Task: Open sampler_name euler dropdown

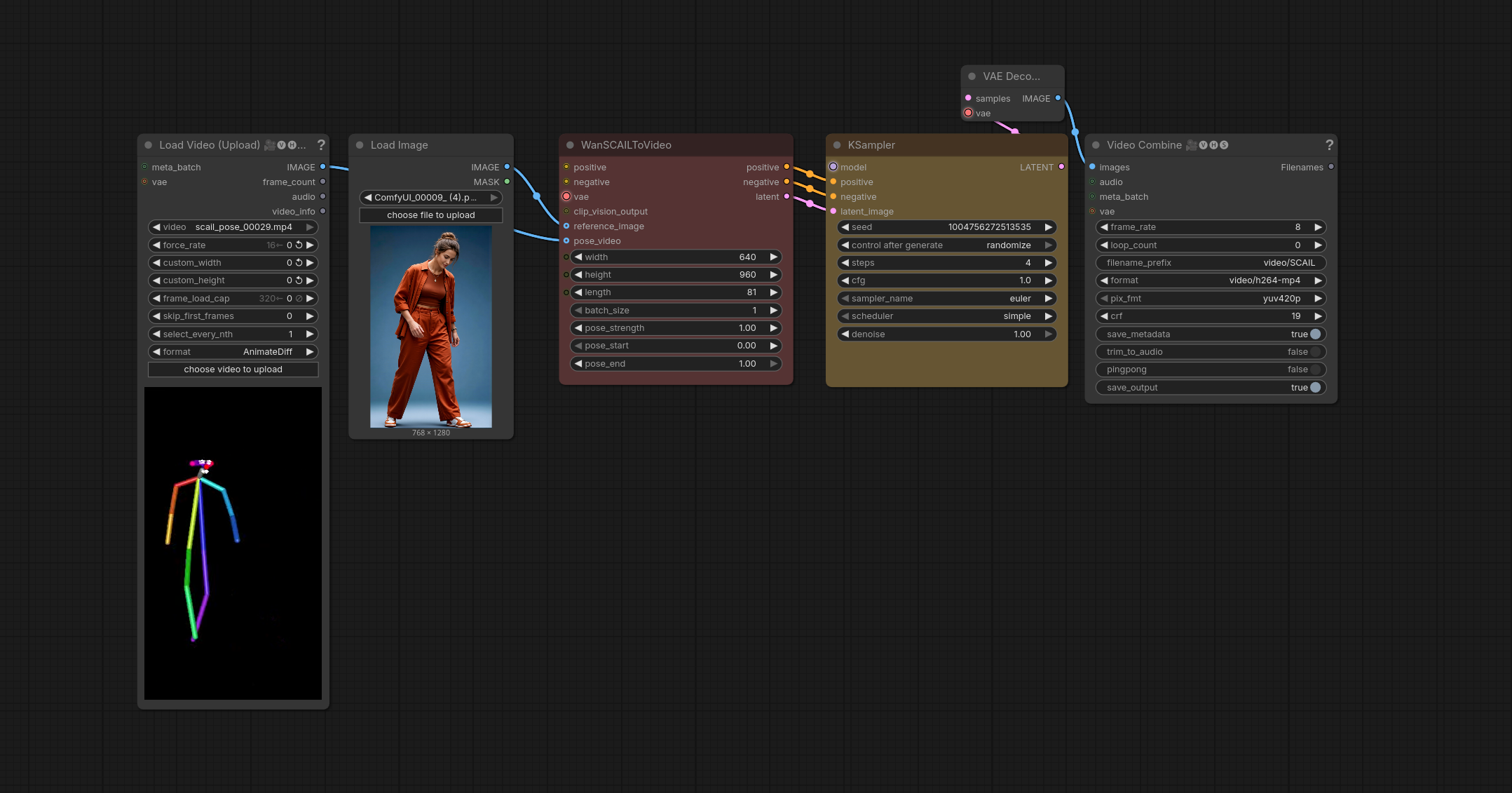Action: pos(947,299)
